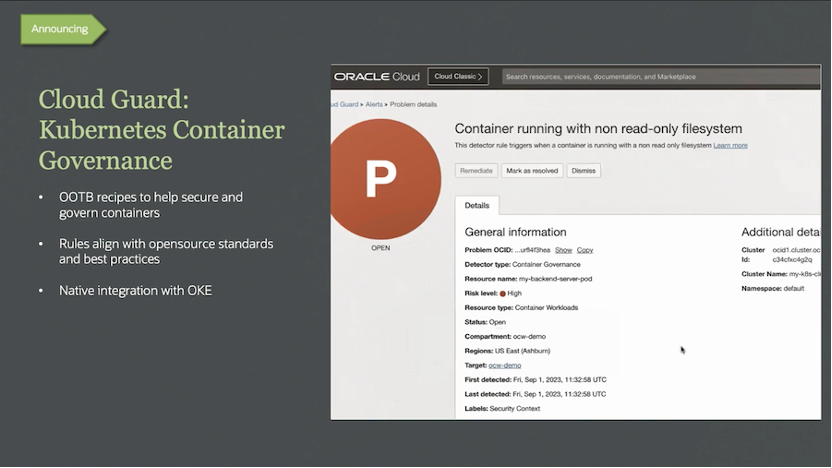
Task: Click the red P problem status circle
Action: tap(385, 179)
